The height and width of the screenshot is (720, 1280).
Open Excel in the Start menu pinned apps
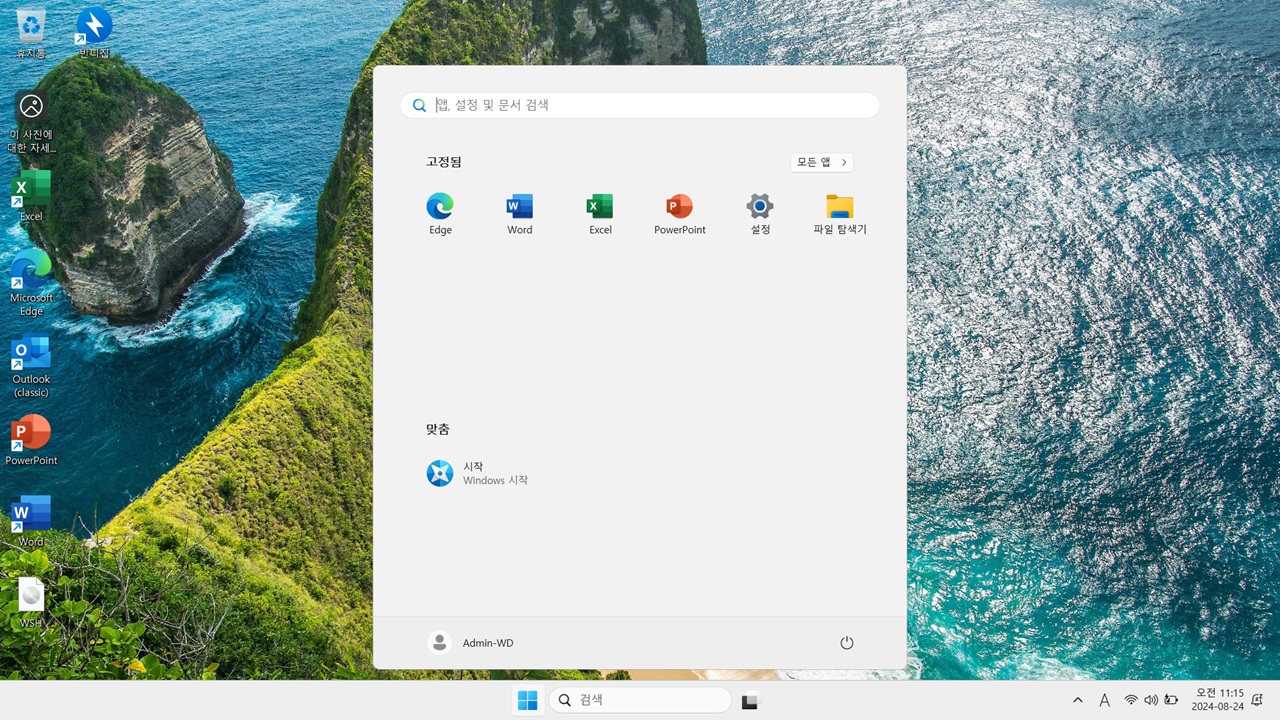pos(600,214)
